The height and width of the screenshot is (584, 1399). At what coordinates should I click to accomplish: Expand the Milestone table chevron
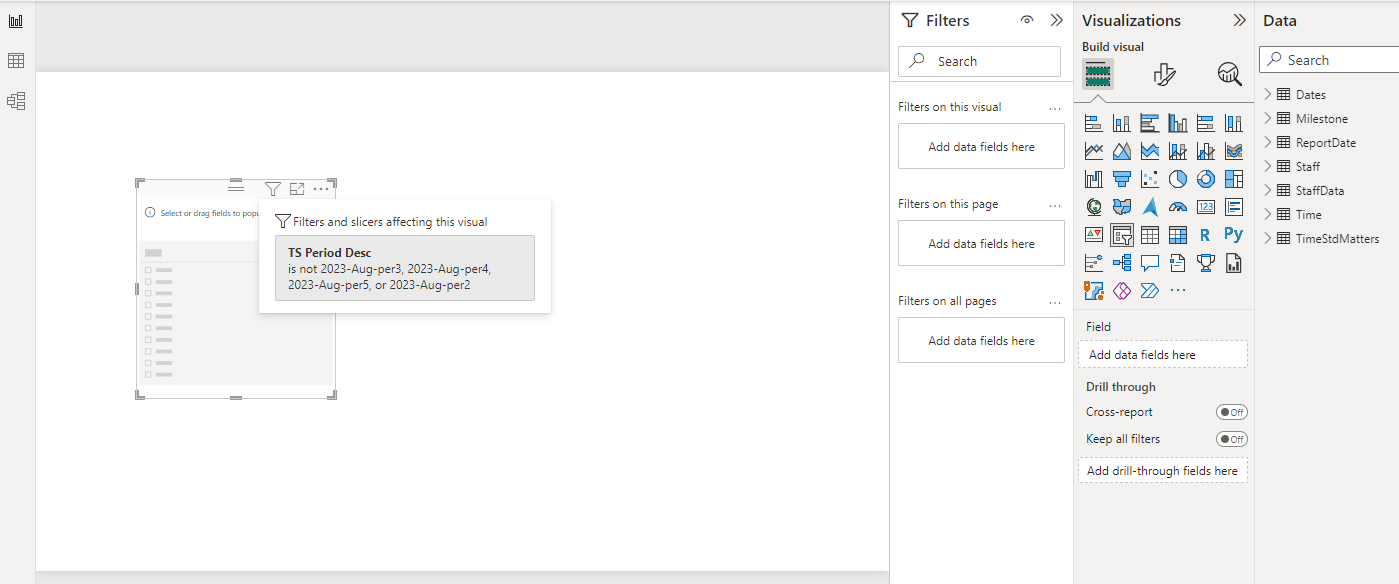point(1268,118)
